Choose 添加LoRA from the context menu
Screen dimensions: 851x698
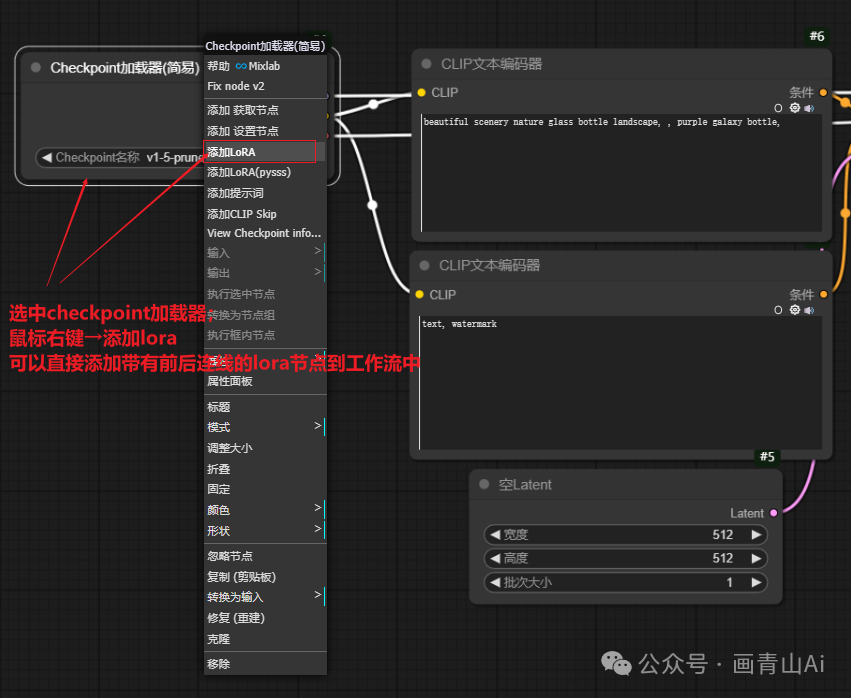tap(265, 152)
